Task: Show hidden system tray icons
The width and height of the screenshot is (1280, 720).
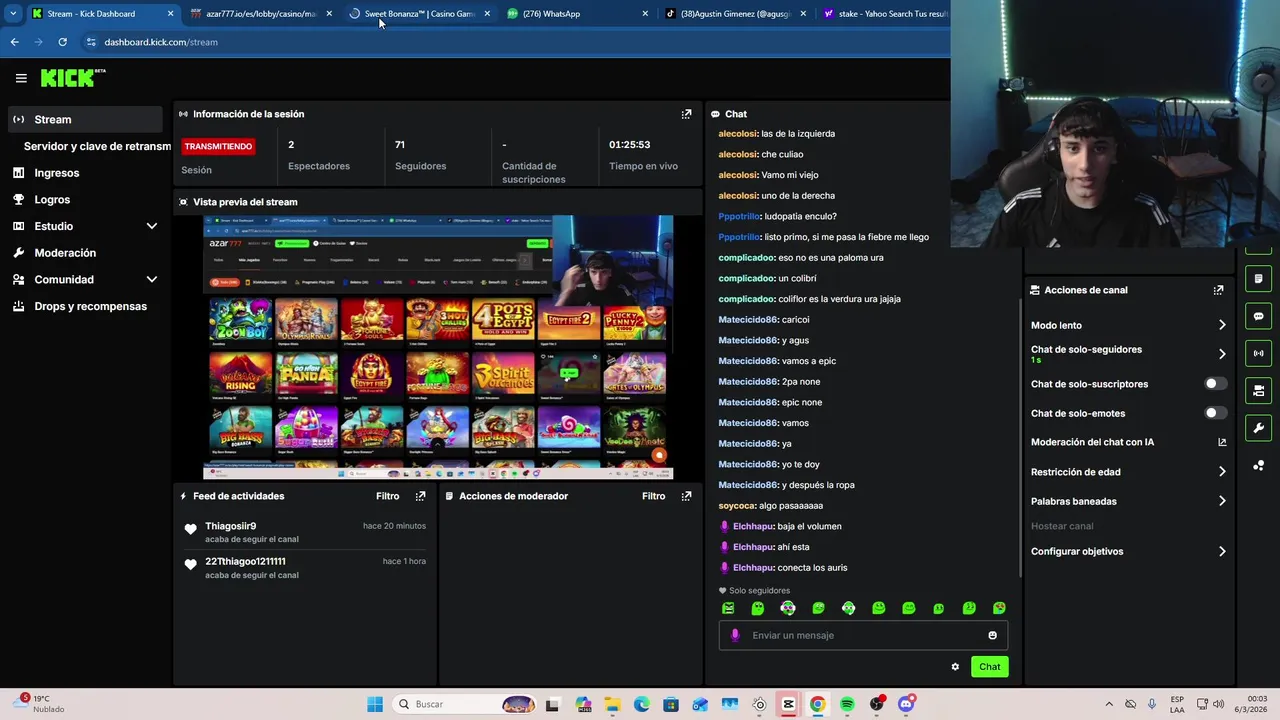Action: 1108,704
